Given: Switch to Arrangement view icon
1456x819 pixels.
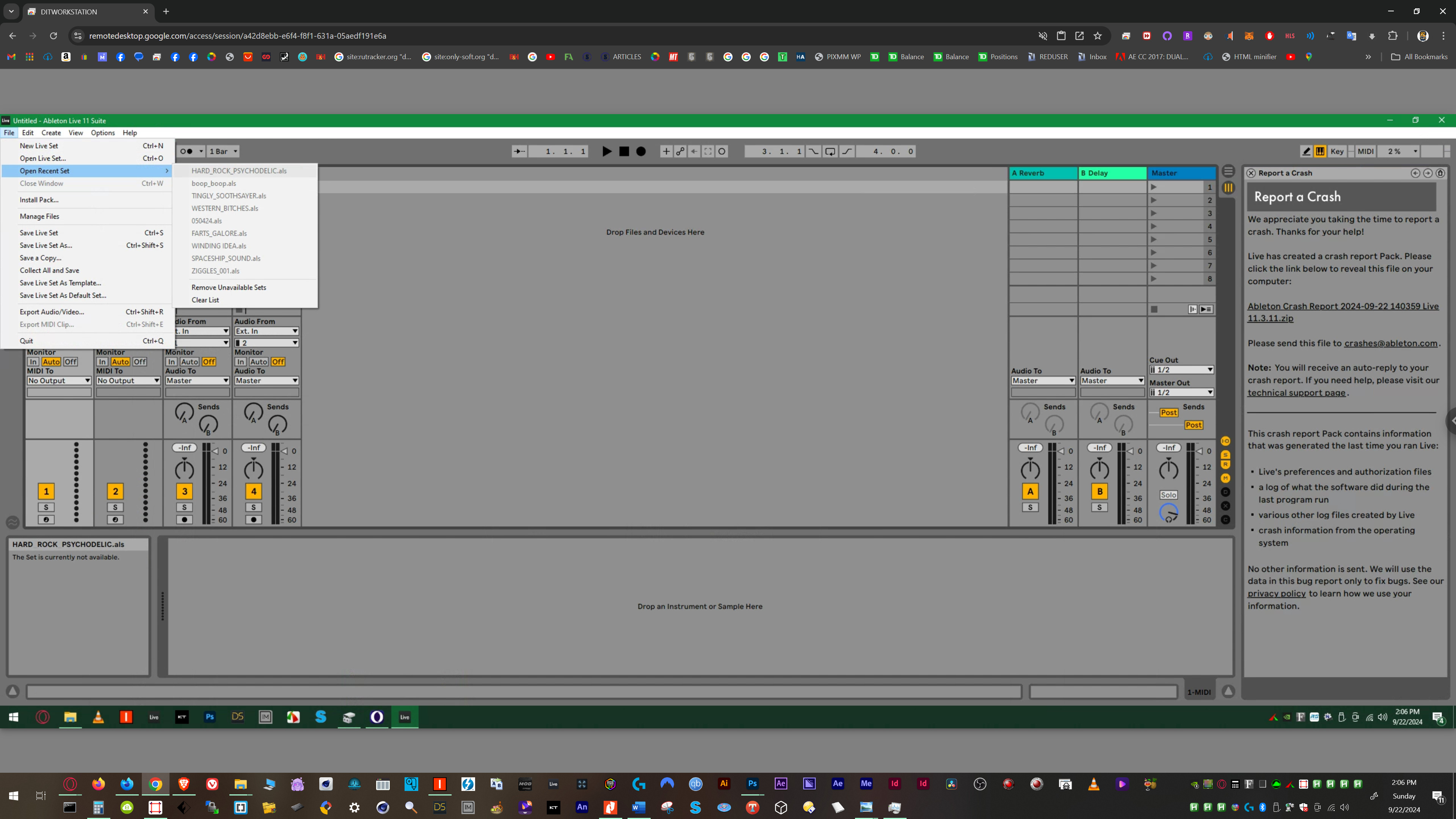Looking at the screenshot, I should 1228,171.
